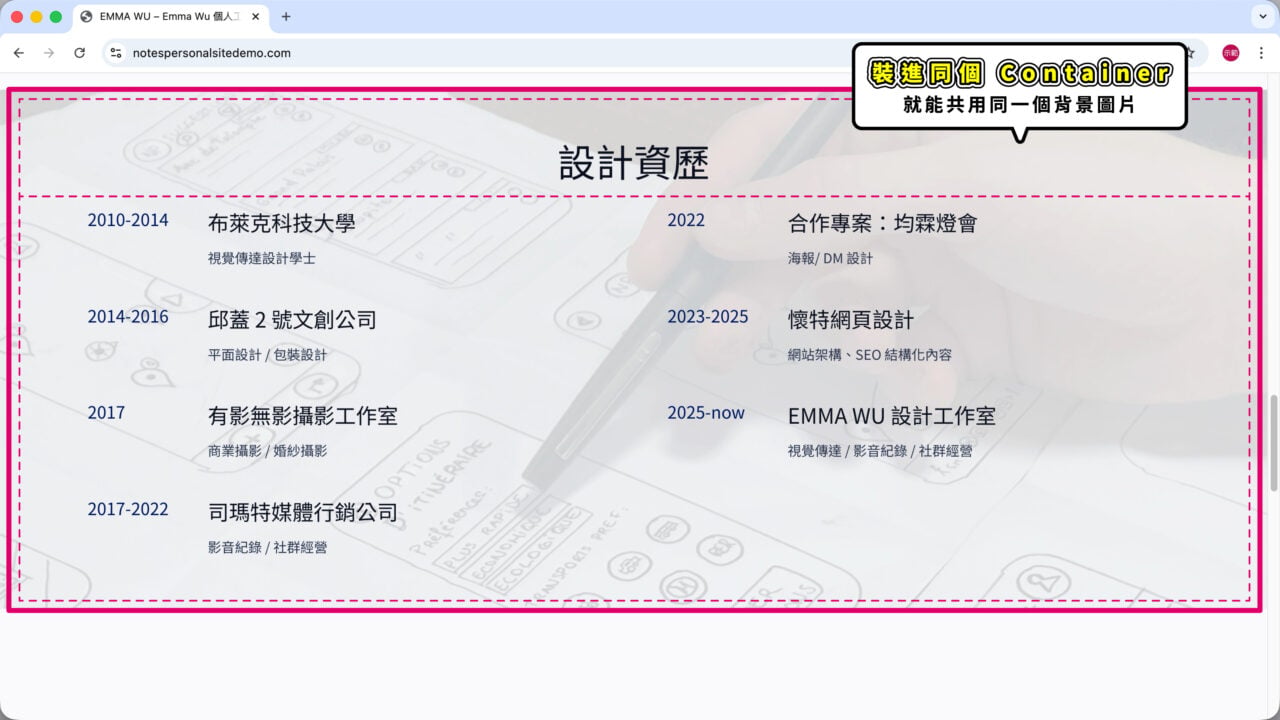Open site information icon in address bar
The height and width of the screenshot is (720, 1280).
[x=116, y=53]
